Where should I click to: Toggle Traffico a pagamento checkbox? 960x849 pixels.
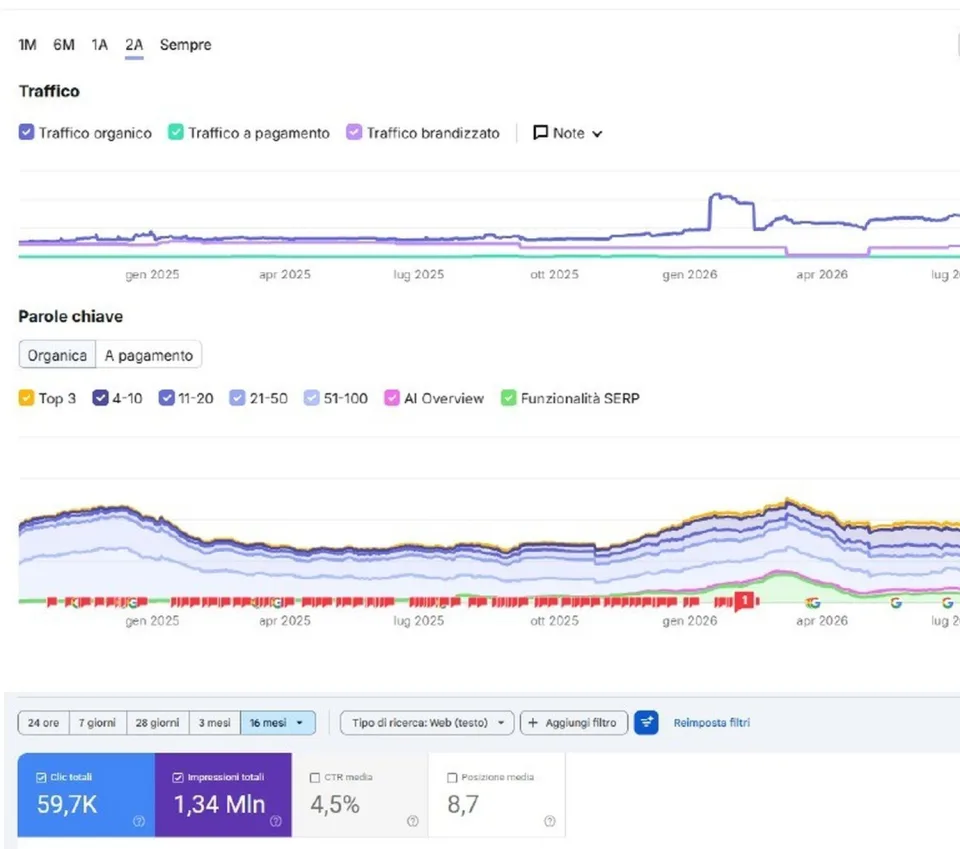point(176,132)
